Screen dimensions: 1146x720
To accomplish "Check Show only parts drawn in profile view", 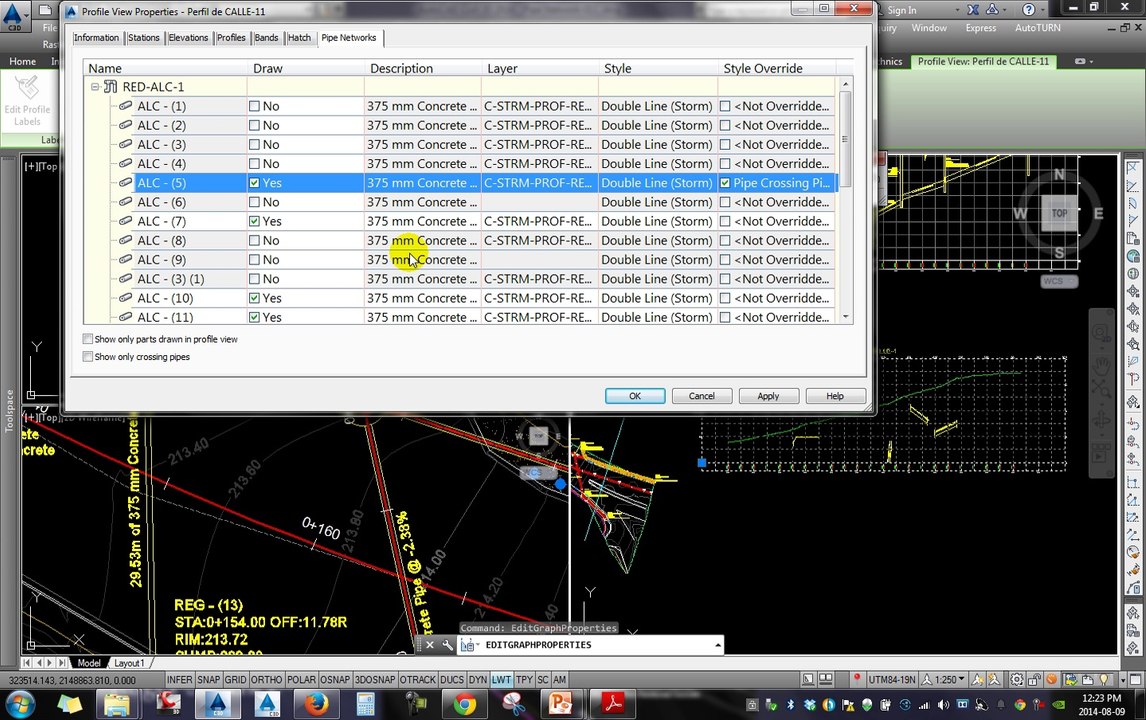I will 88,339.
